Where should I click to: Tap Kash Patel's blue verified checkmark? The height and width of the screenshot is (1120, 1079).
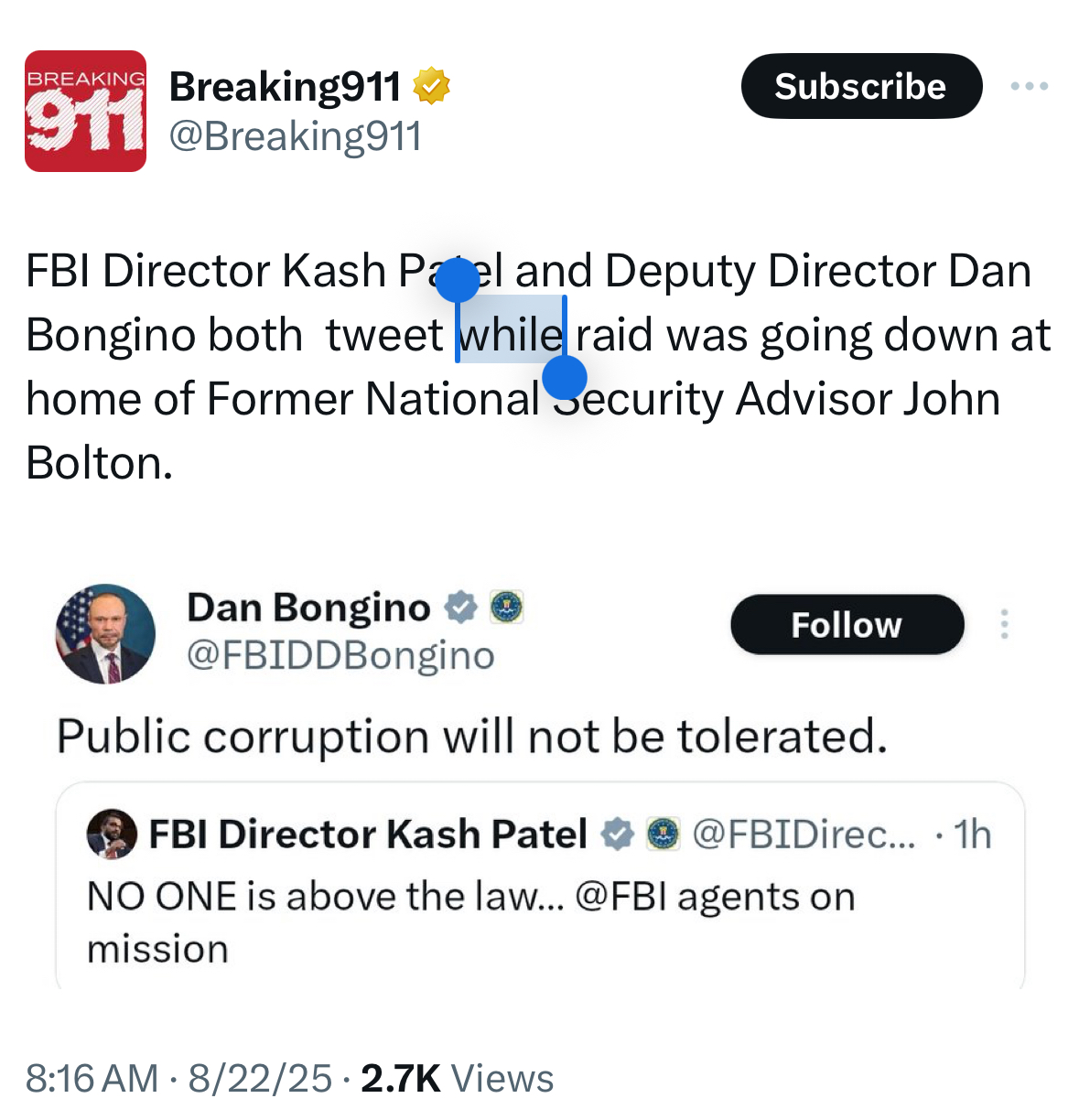(x=618, y=834)
